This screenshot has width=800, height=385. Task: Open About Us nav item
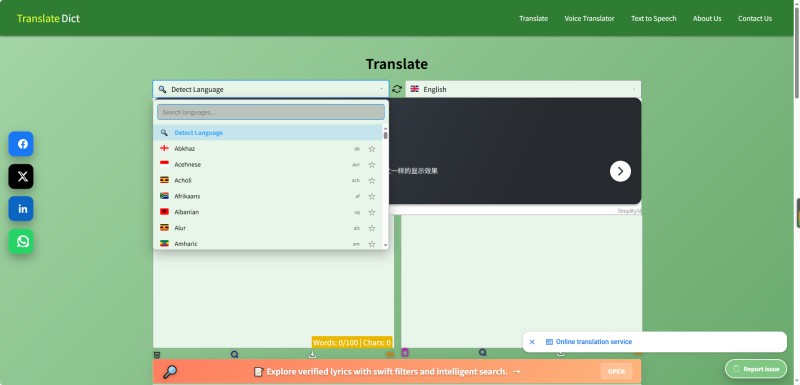[707, 18]
